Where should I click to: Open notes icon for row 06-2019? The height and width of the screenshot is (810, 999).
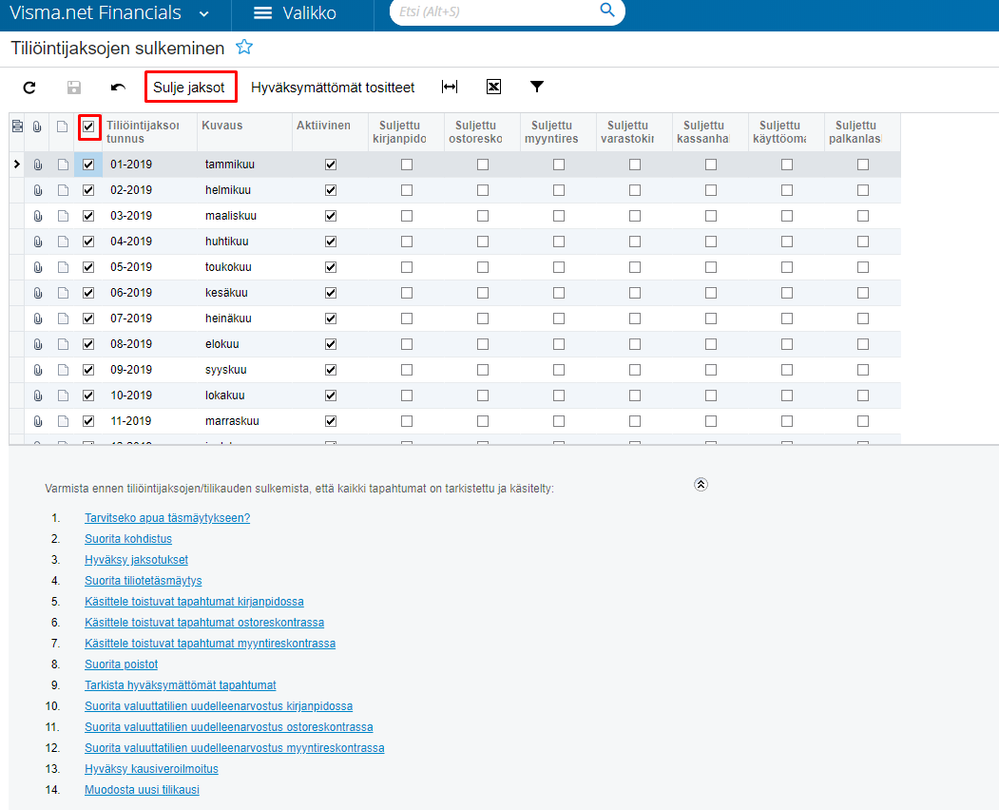62,293
